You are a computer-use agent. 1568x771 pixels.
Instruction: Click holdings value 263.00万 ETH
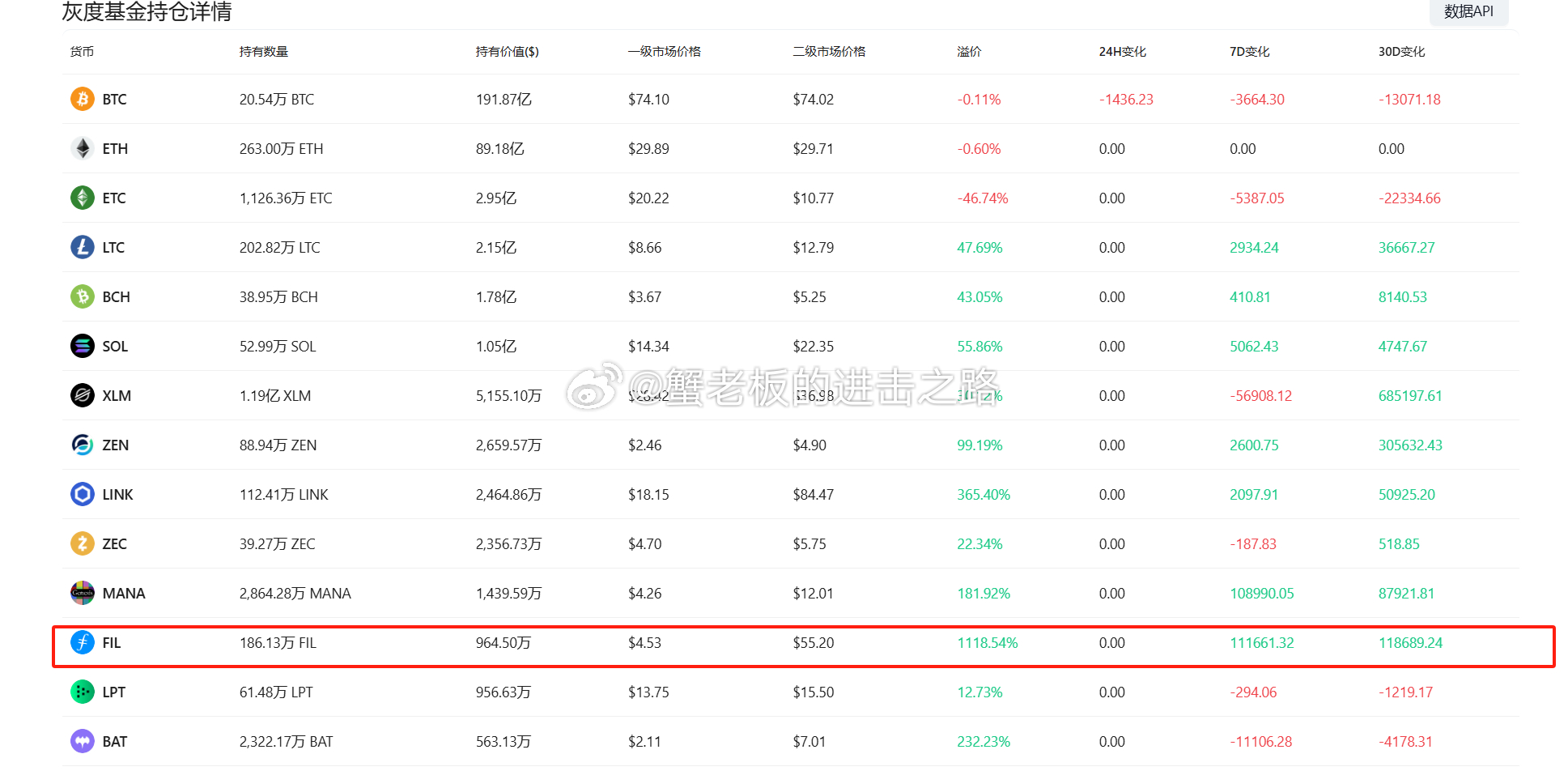(x=282, y=148)
